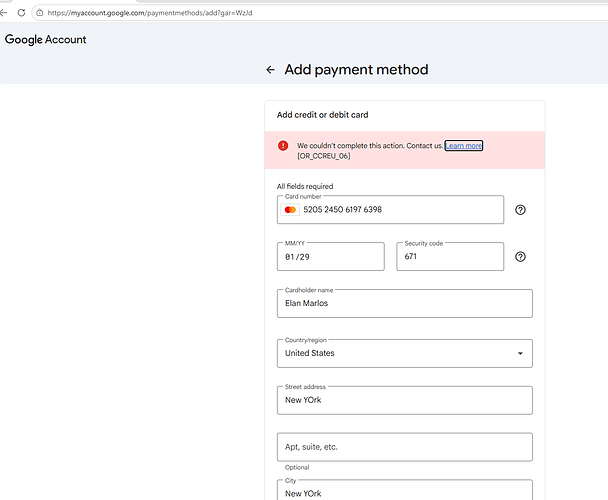
Task: Click the Apt, suite, etc. field
Action: coord(404,447)
